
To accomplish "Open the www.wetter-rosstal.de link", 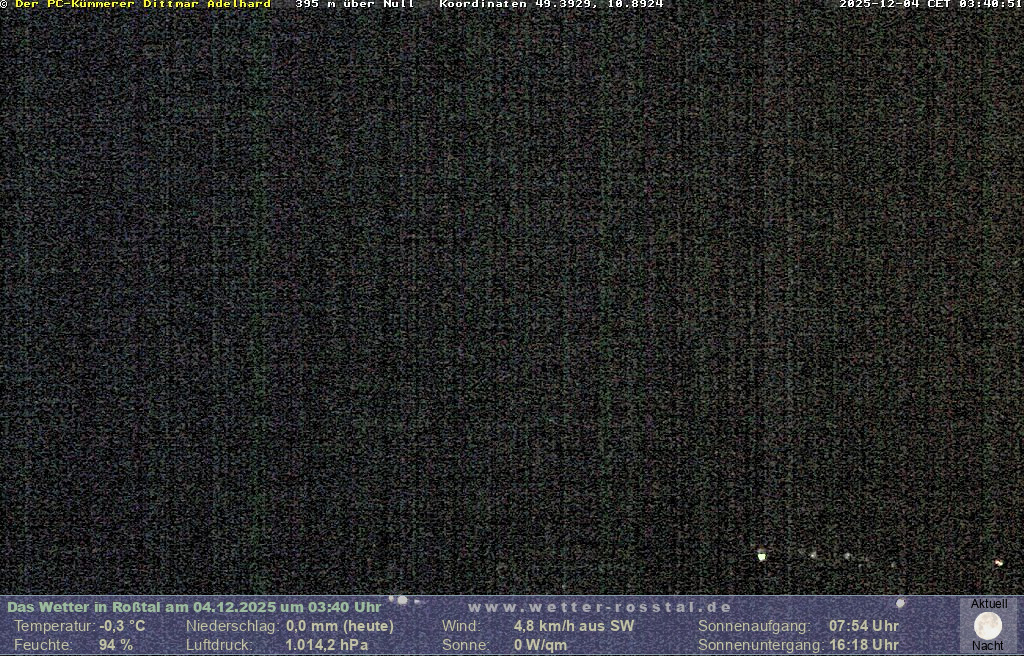I will 599,607.
